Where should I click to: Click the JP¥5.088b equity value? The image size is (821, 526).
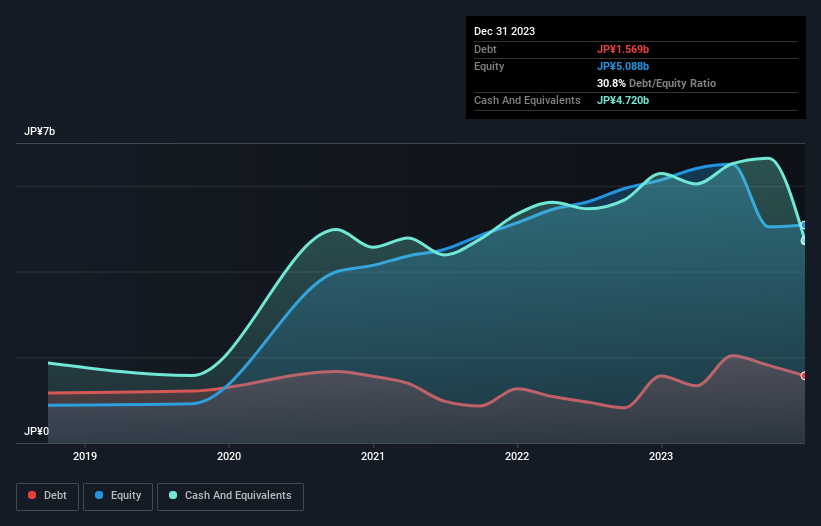pyautogui.click(x=623, y=66)
